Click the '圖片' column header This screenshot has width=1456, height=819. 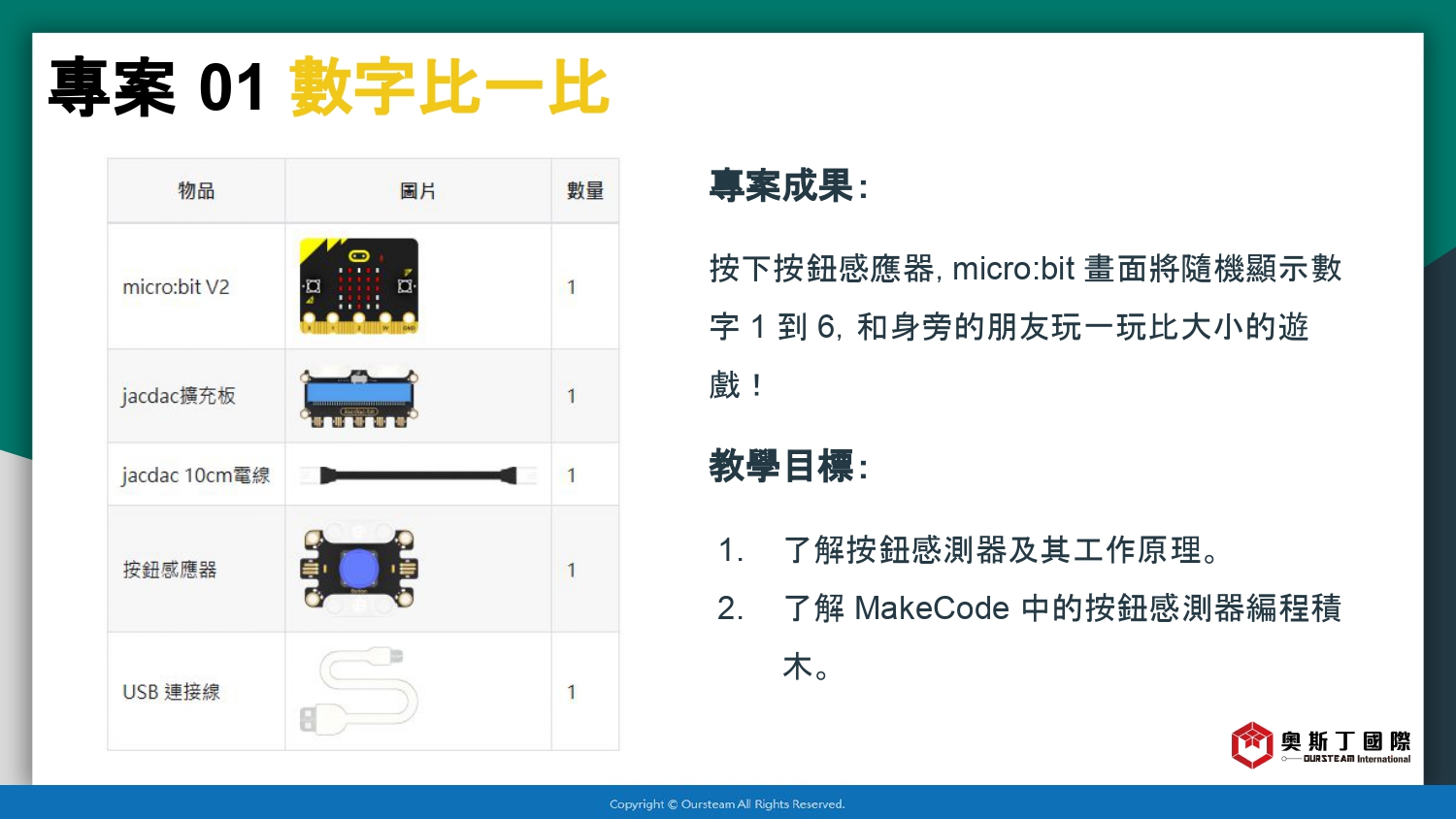click(418, 190)
